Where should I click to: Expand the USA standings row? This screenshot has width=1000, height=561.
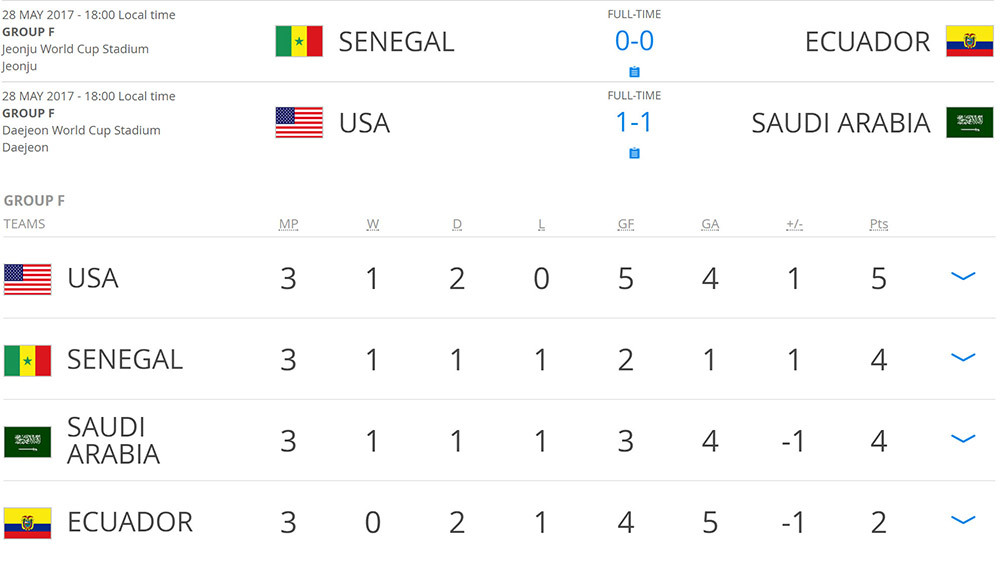point(962,277)
